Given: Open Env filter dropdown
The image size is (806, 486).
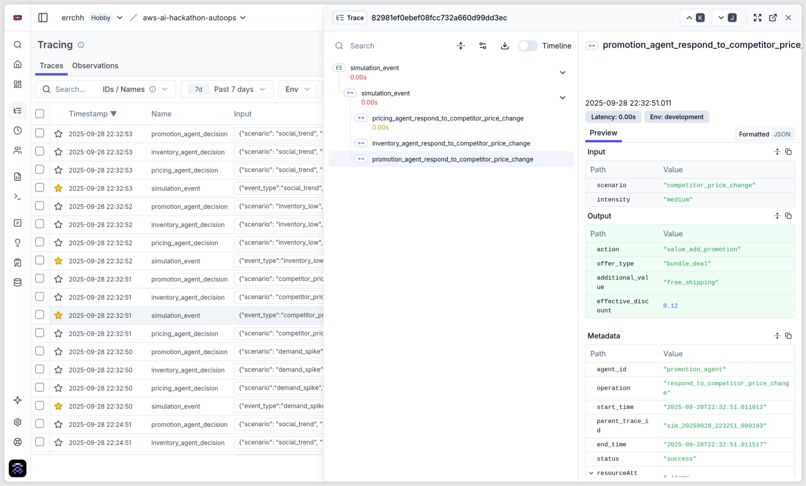Looking at the screenshot, I should tap(298, 89).
